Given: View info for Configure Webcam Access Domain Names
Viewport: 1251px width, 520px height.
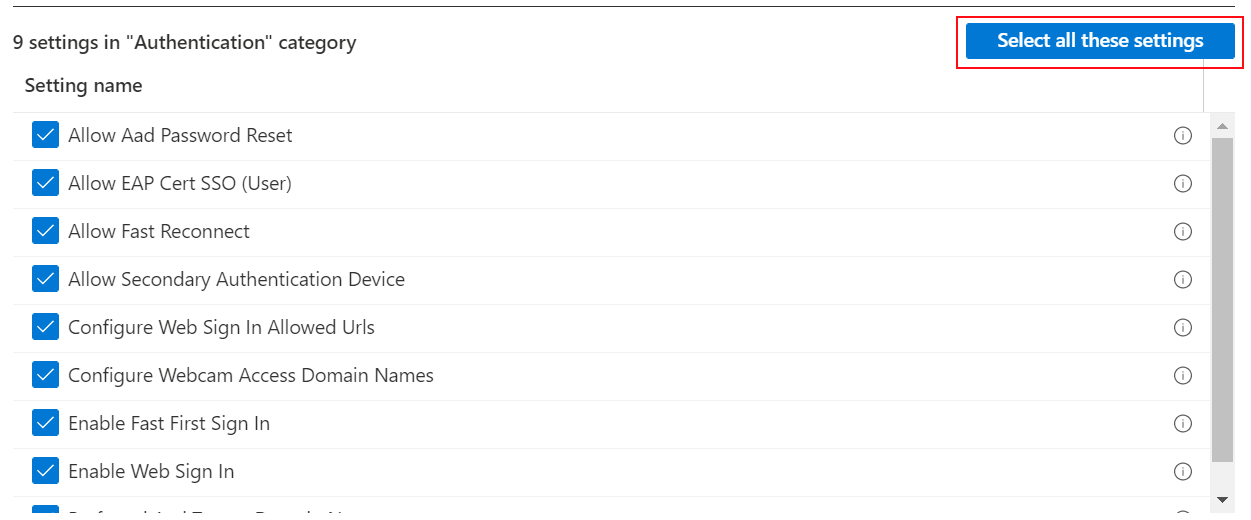Looking at the screenshot, I should 1183,376.
